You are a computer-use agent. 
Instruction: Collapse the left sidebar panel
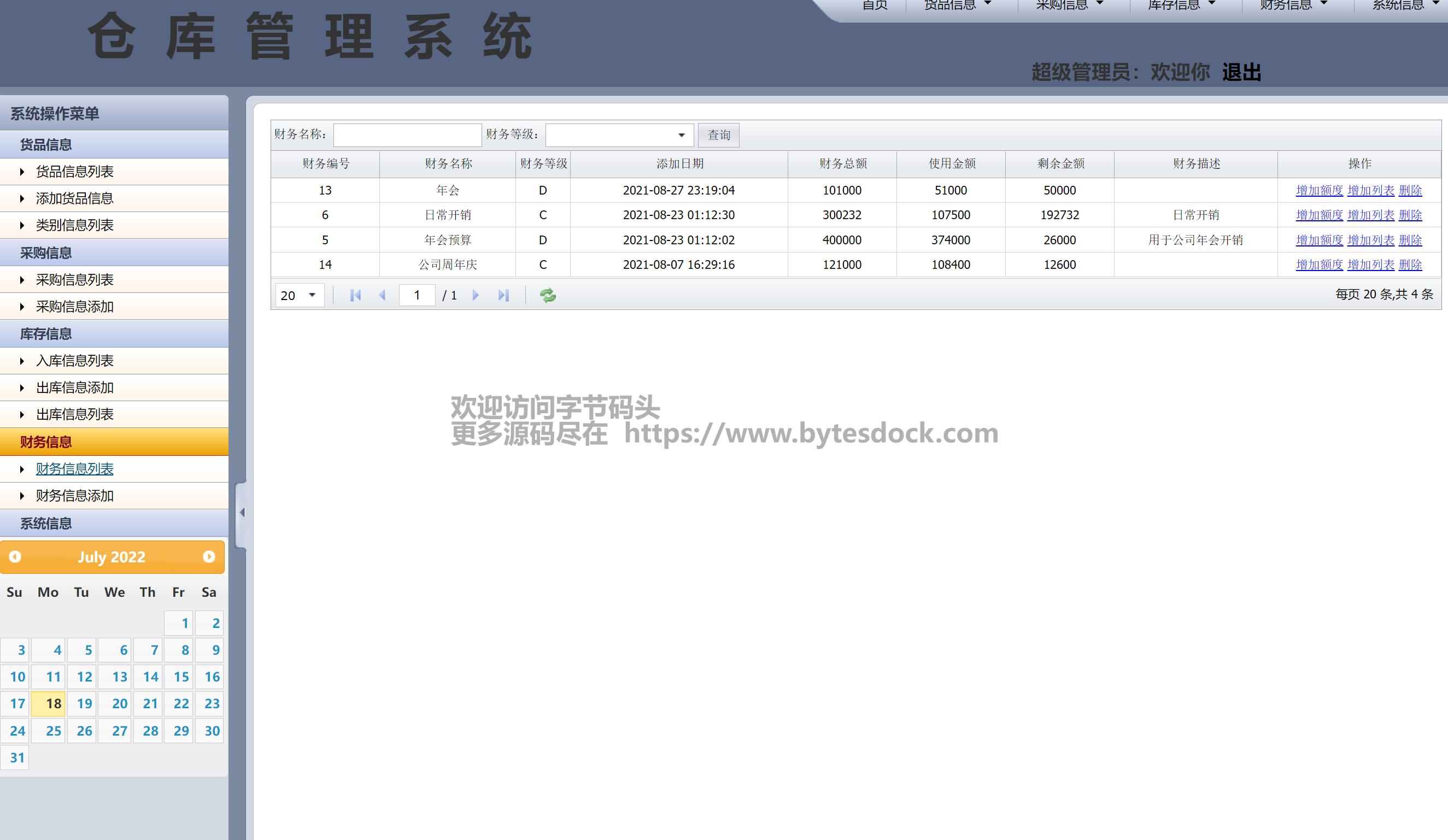click(x=242, y=513)
